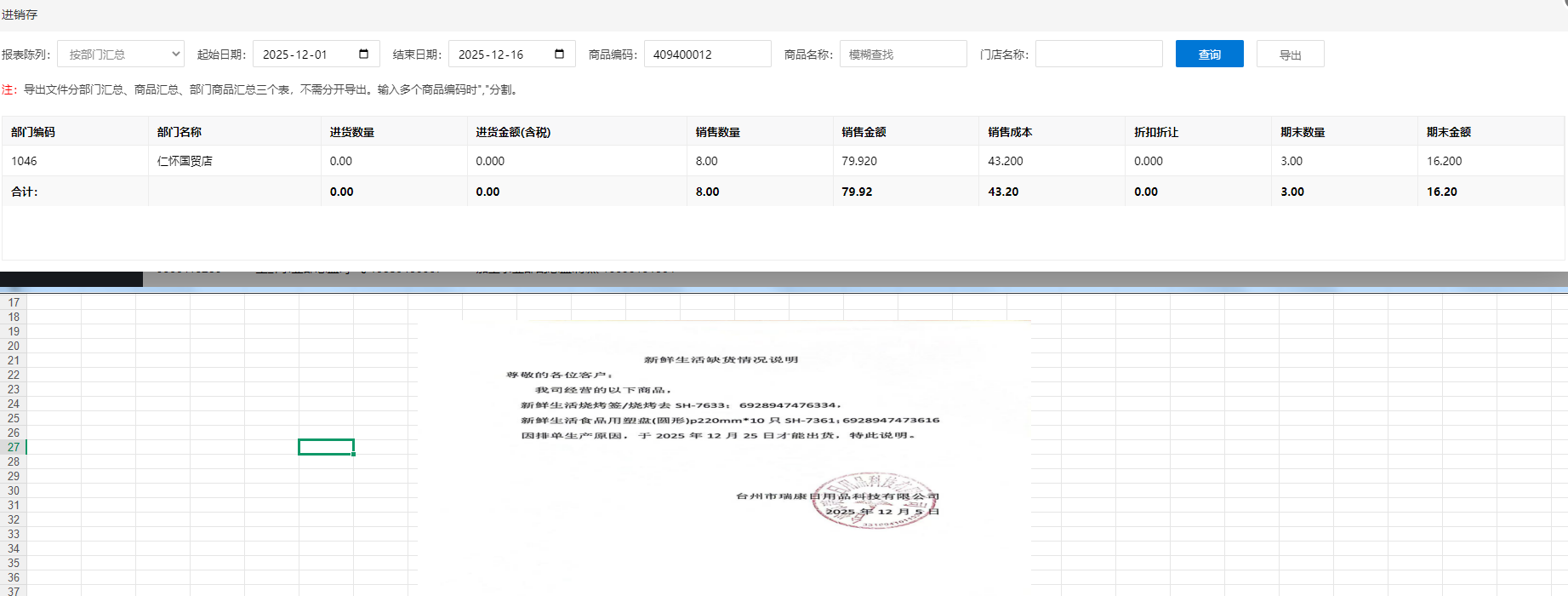Click the 销售数量 column header
This screenshot has height=596, width=1568.
tap(717, 132)
